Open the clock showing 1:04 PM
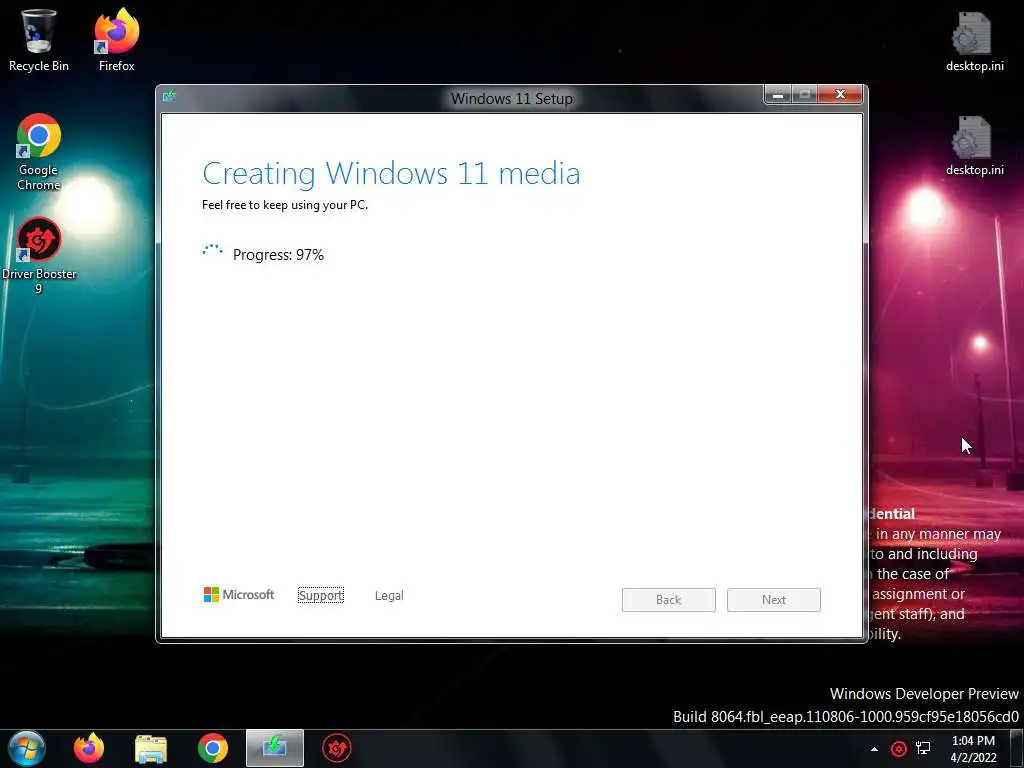 click(973, 749)
